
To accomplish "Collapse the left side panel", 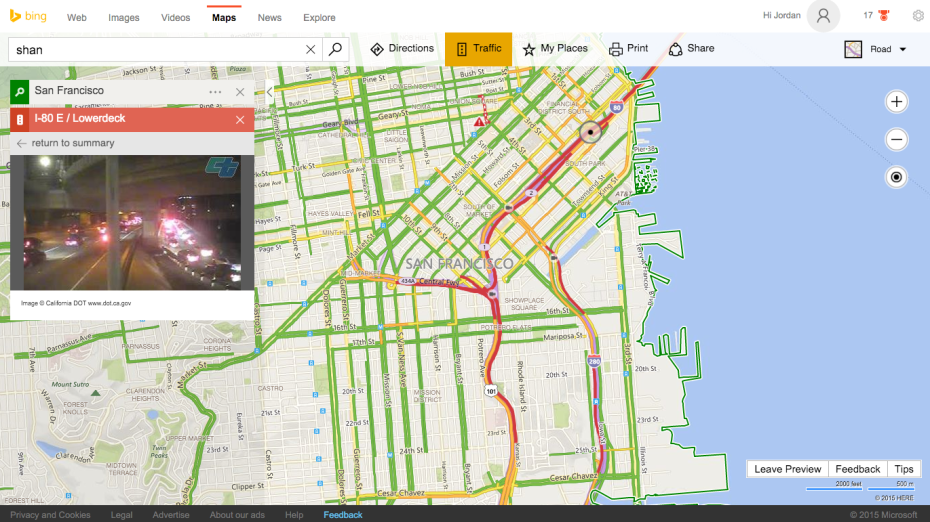I will point(269,92).
